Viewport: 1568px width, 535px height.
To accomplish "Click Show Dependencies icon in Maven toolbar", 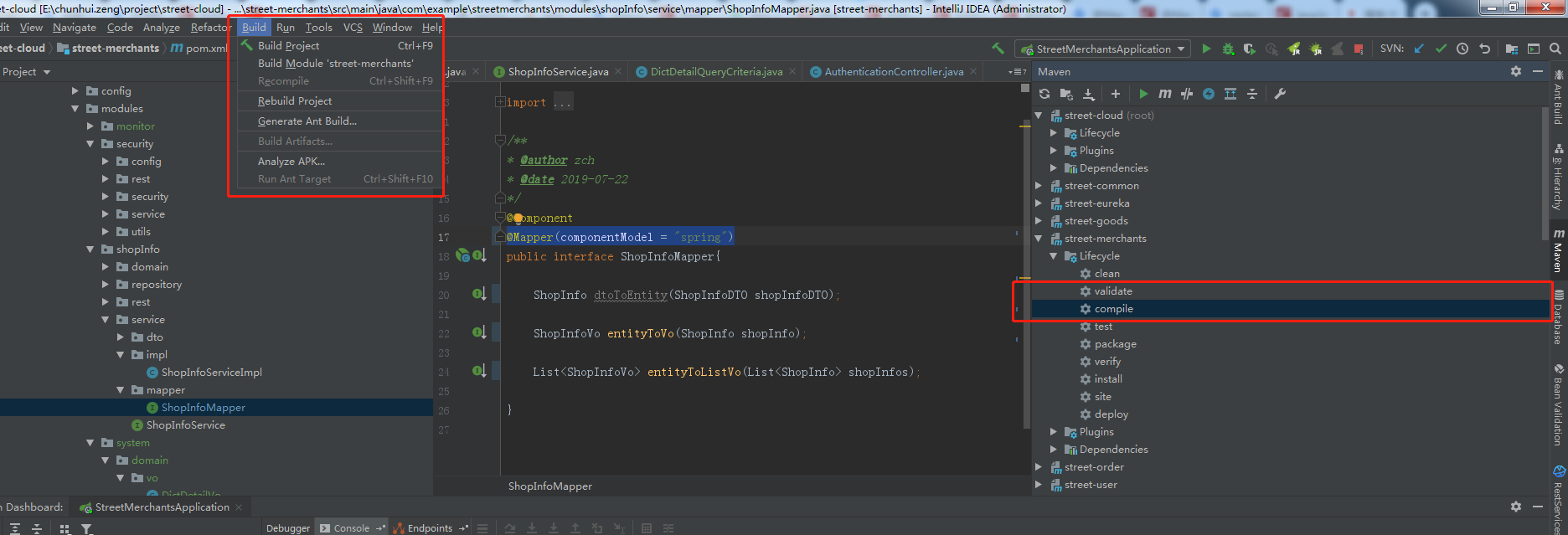I will tap(1230, 94).
